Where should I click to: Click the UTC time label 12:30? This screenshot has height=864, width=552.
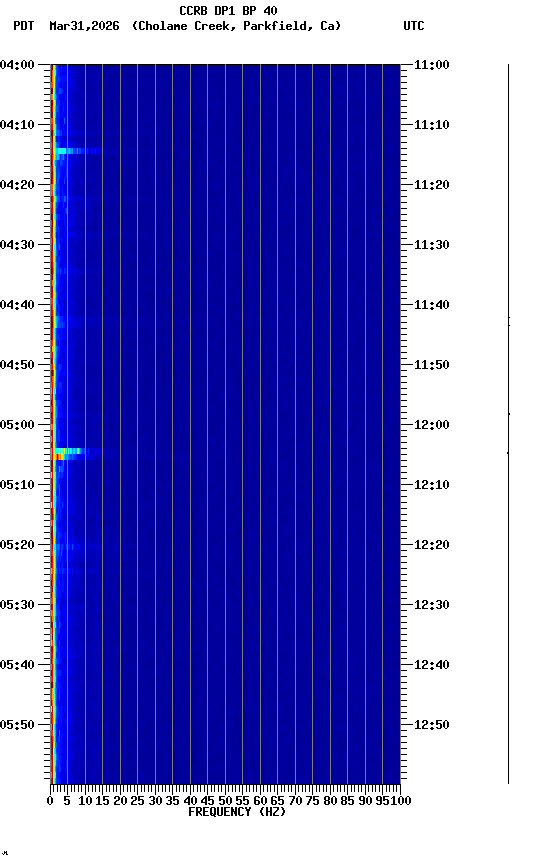pyautogui.click(x=431, y=606)
